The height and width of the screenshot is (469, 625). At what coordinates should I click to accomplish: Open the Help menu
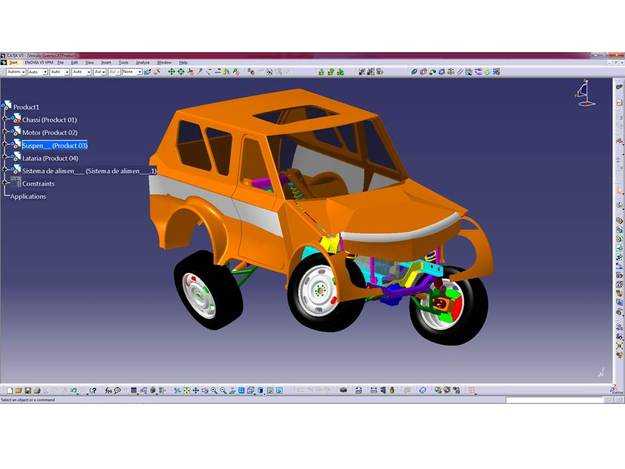(x=183, y=63)
